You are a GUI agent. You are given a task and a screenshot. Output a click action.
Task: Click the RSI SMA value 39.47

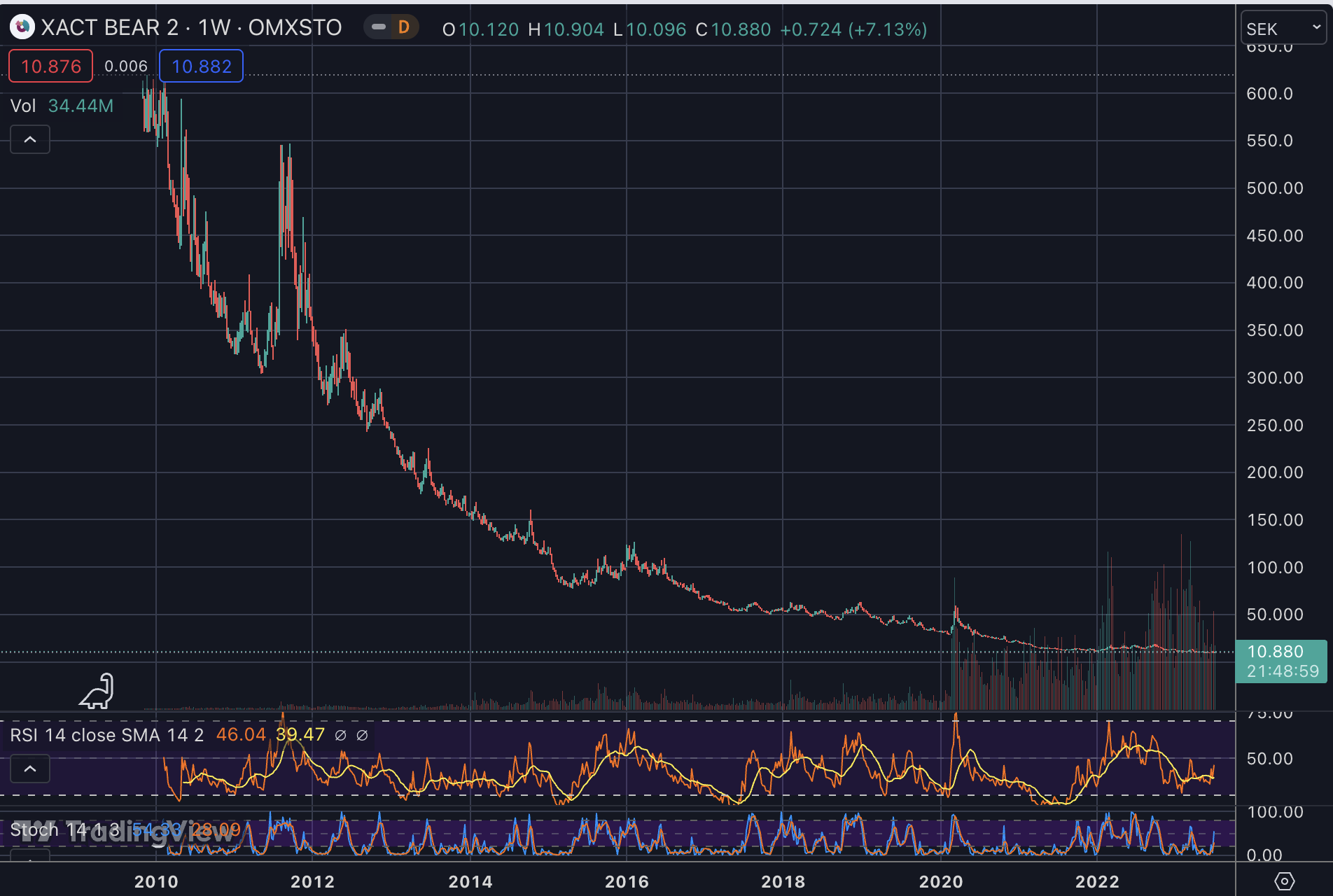[x=300, y=735]
